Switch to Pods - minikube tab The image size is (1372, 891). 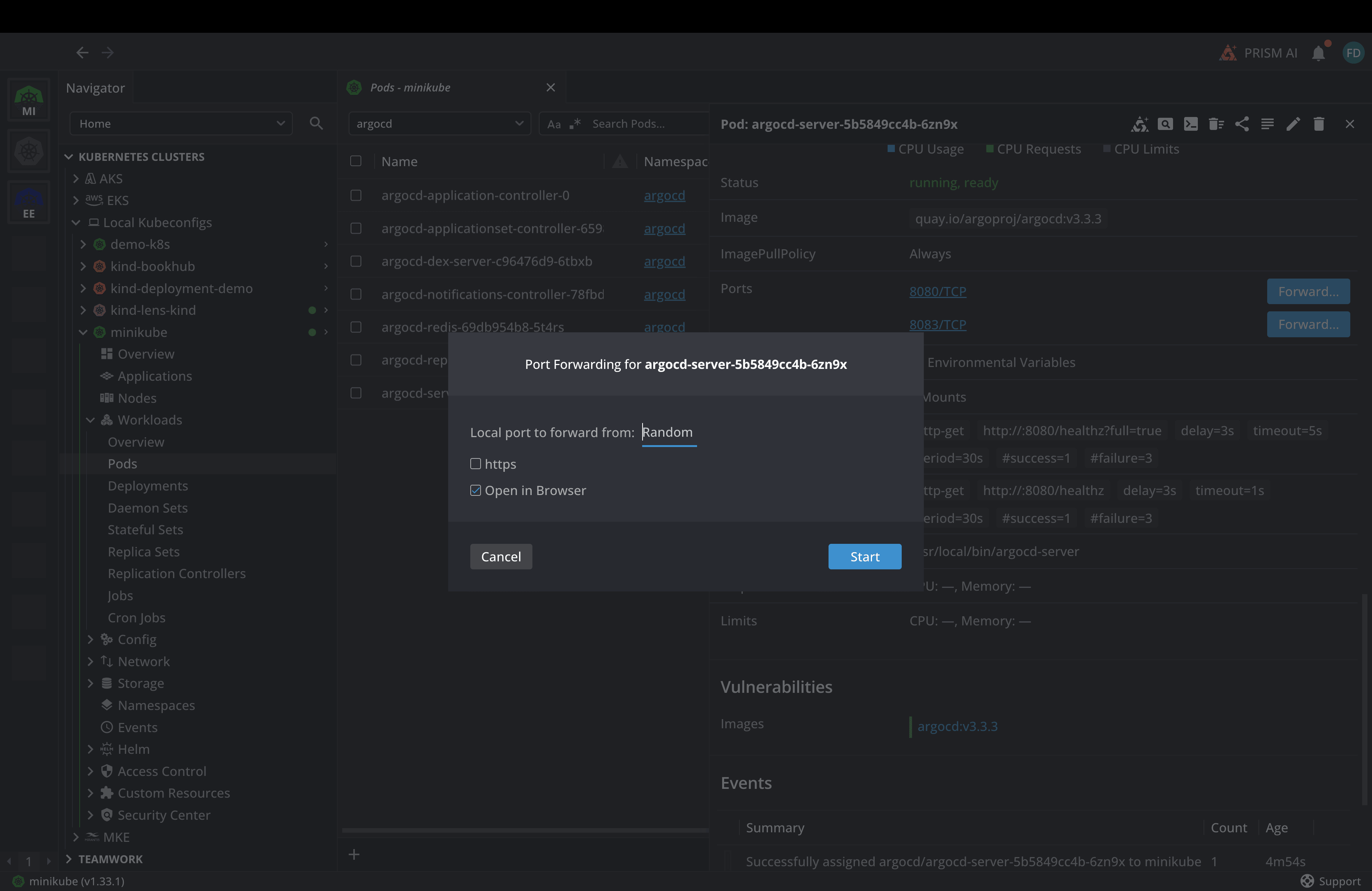410,88
